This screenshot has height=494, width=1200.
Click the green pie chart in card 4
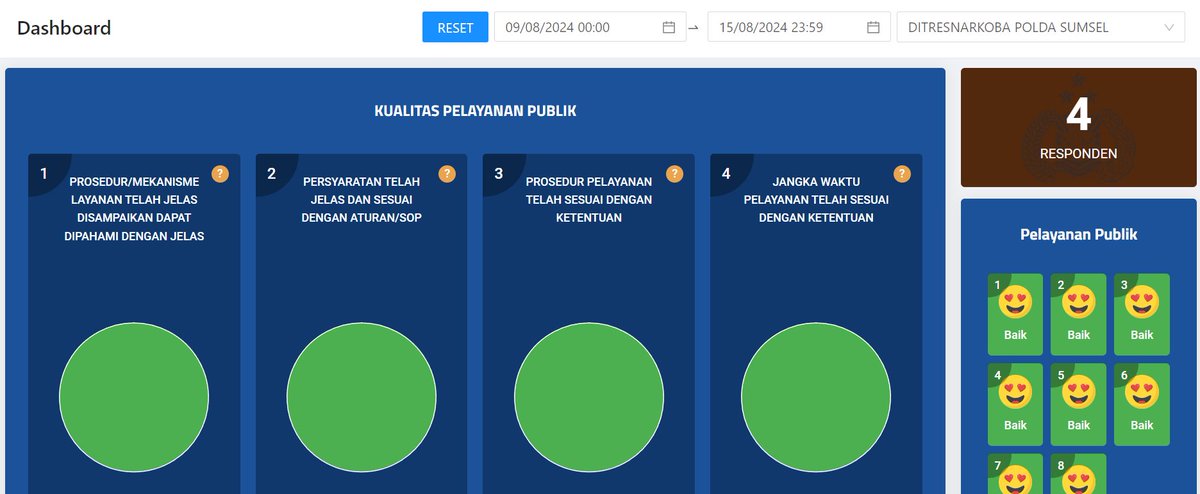(816, 396)
